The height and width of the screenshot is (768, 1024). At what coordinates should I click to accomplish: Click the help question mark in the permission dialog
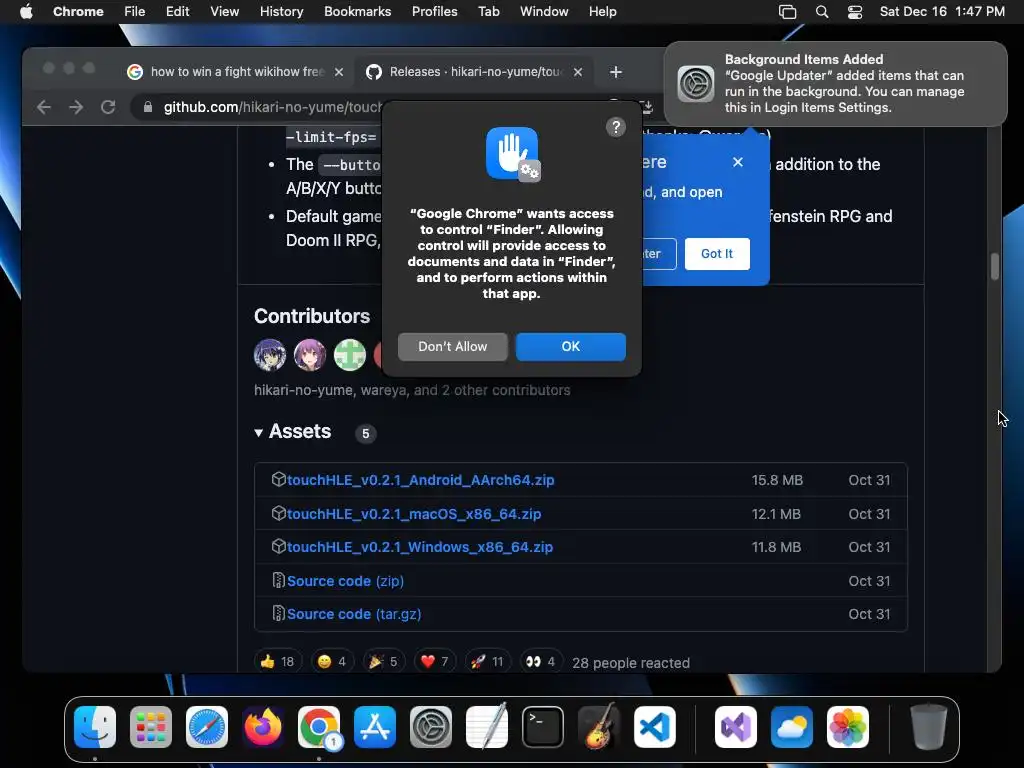pyautogui.click(x=616, y=127)
